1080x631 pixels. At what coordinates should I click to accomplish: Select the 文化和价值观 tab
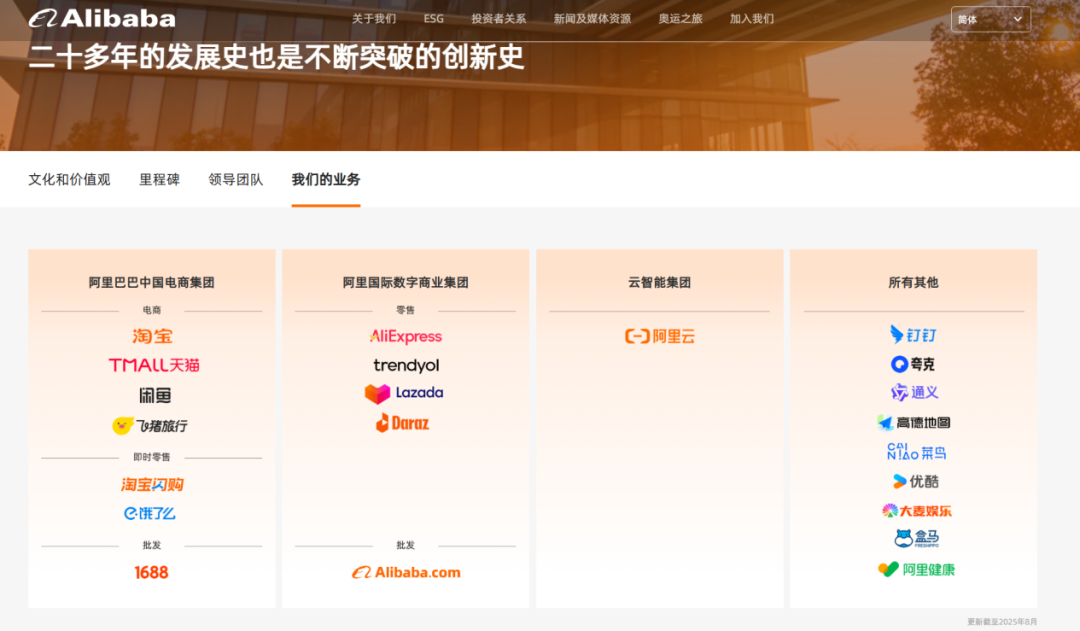tap(69, 180)
